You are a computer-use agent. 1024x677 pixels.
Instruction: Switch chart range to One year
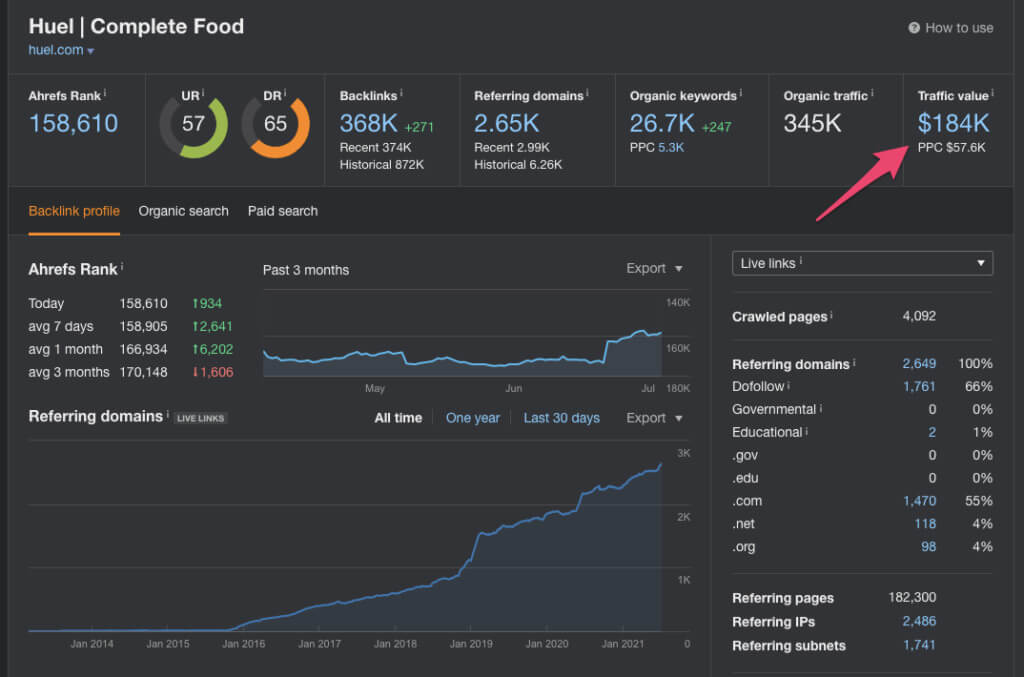point(472,418)
